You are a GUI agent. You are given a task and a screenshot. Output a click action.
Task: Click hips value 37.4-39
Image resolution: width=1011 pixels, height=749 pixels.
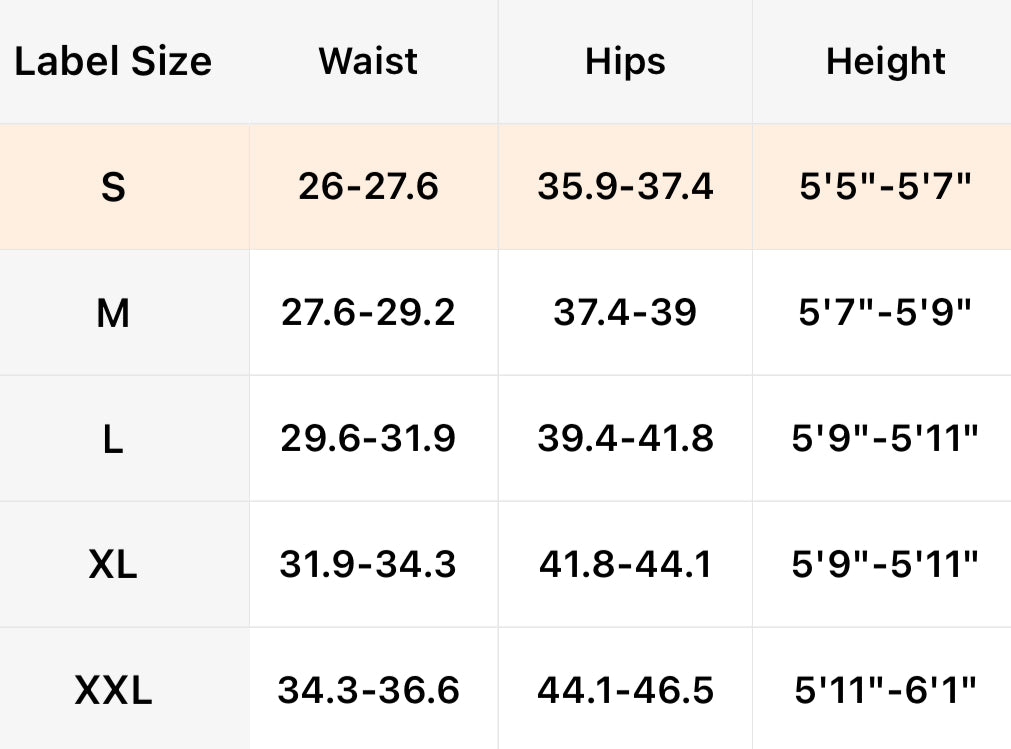[x=625, y=313]
